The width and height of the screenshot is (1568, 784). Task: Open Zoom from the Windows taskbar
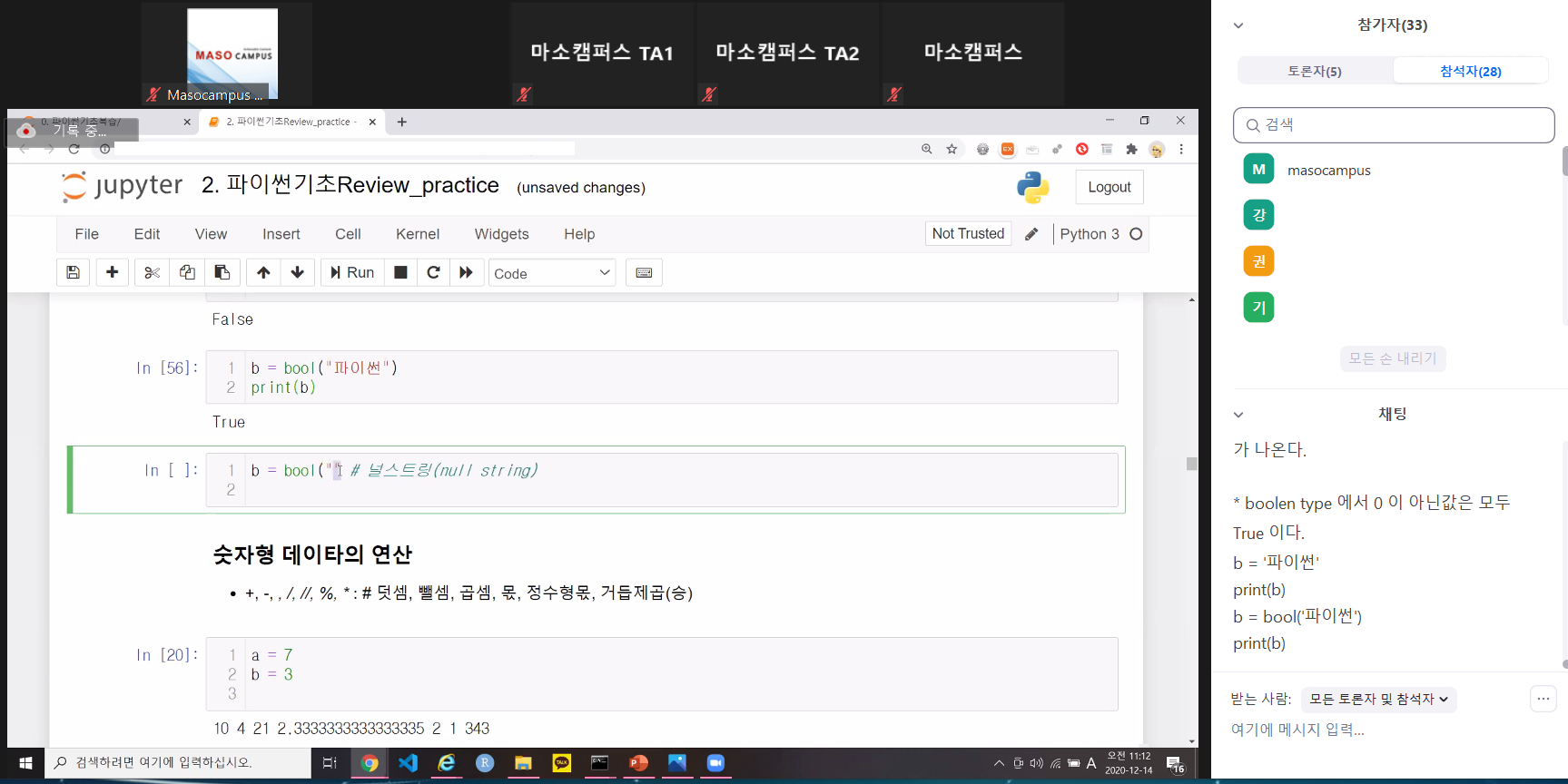tap(715, 763)
